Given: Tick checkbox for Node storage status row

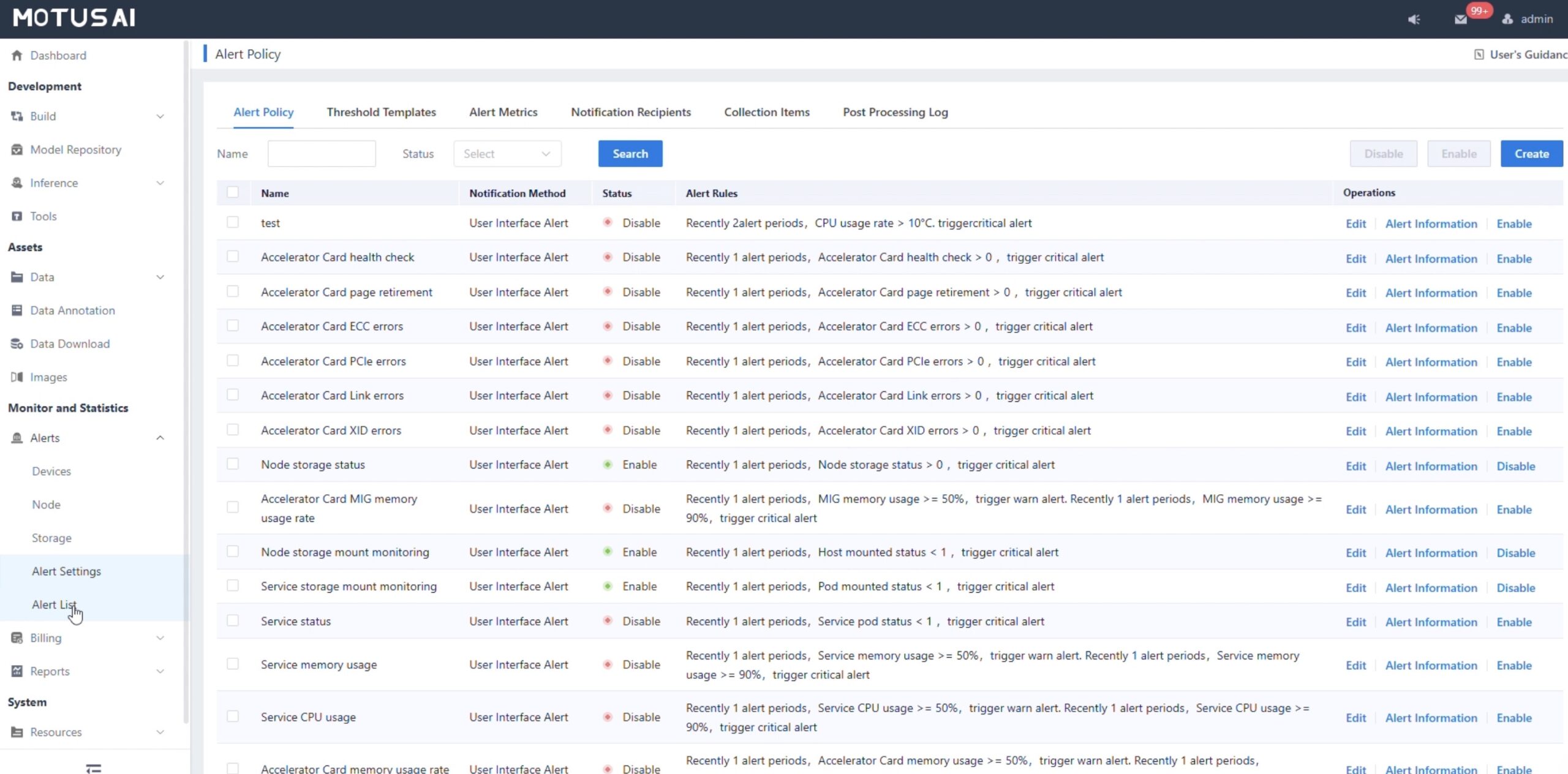Looking at the screenshot, I should pos(233,464).
